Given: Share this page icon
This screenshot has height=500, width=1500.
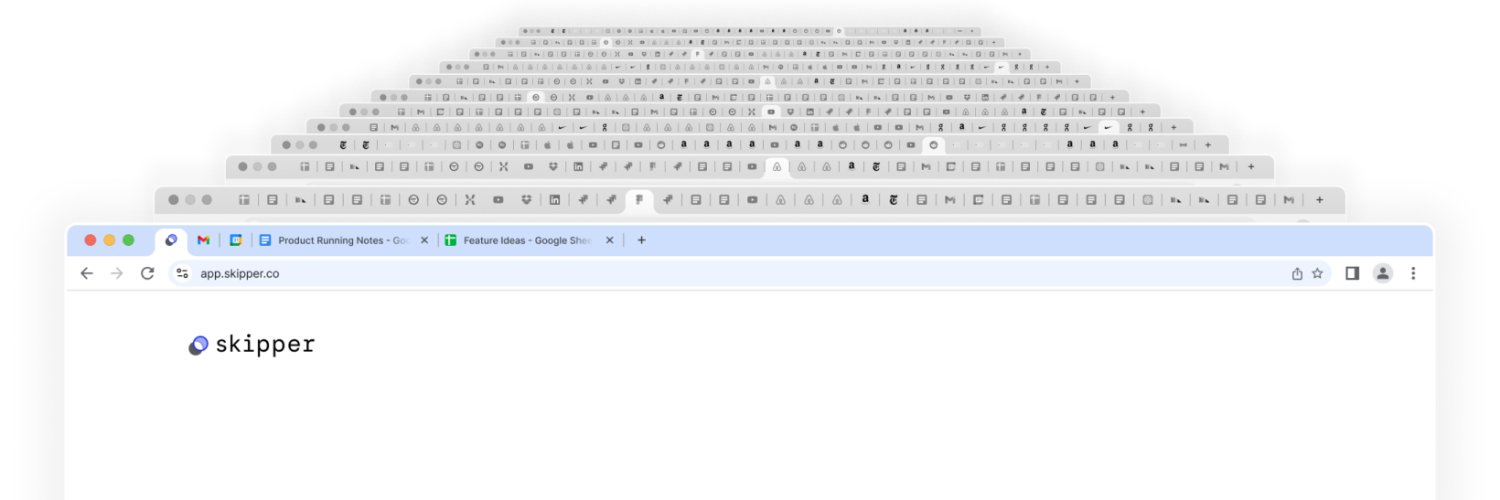Looking at the screenshot, I should (x=1297, y=273).
